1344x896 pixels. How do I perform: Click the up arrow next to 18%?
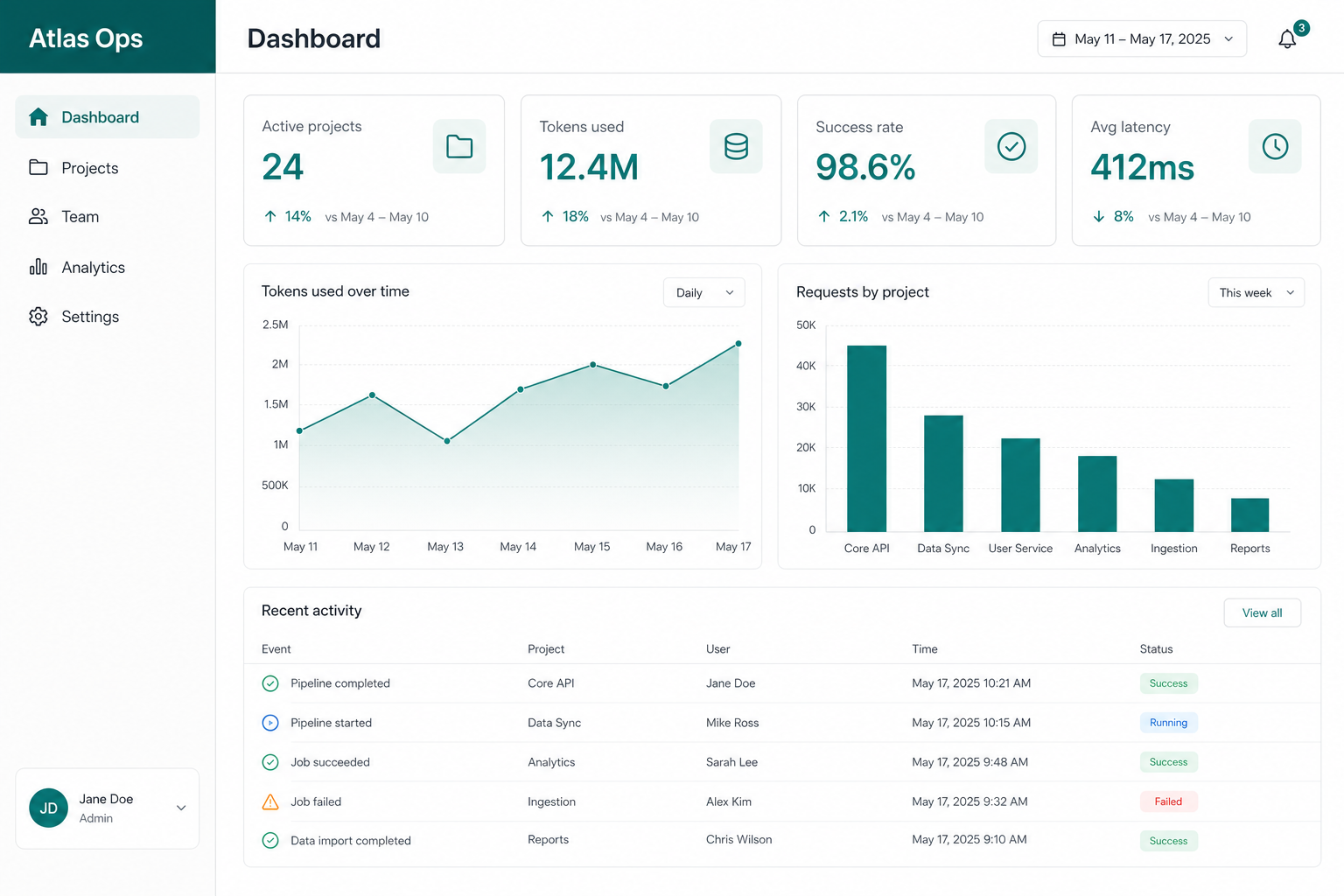[x=548, y=216]
